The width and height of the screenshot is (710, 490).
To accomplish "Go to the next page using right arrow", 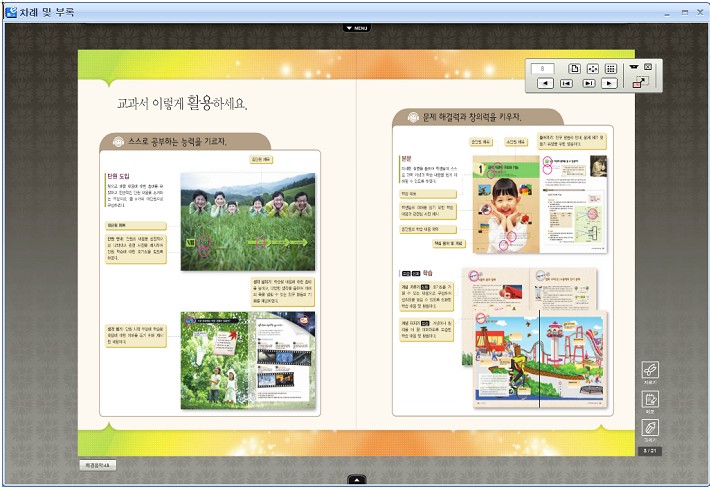I will point(609,83).
